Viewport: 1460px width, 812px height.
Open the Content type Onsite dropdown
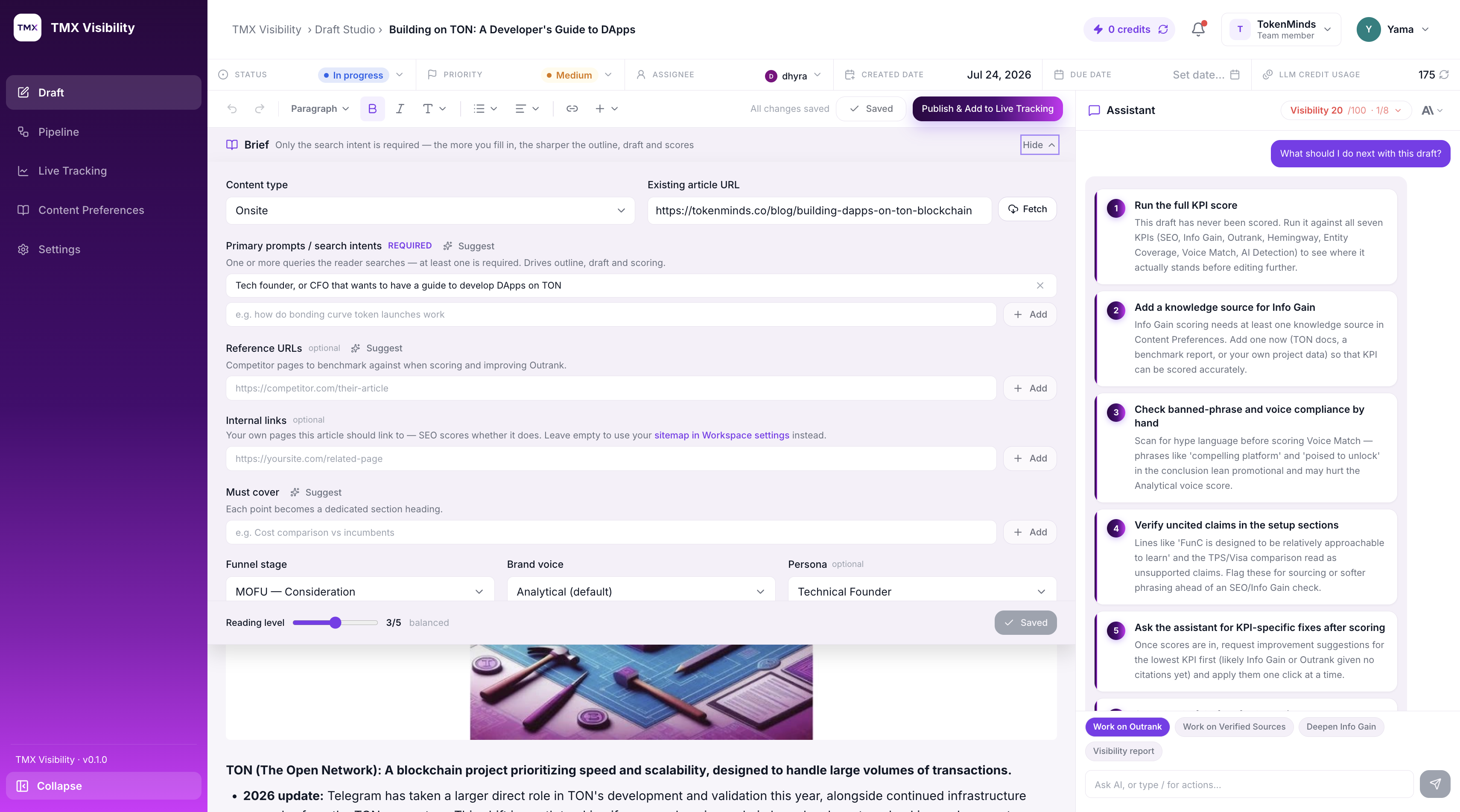tap(430, 211)
